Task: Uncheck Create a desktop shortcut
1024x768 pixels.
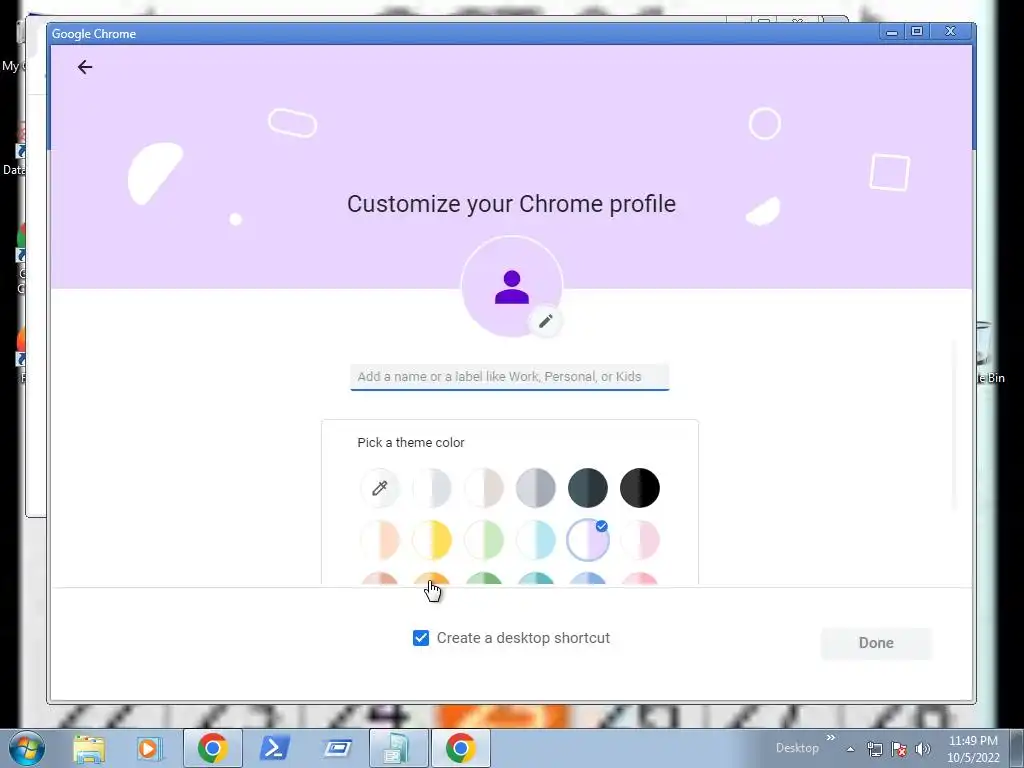Action: 421,638
